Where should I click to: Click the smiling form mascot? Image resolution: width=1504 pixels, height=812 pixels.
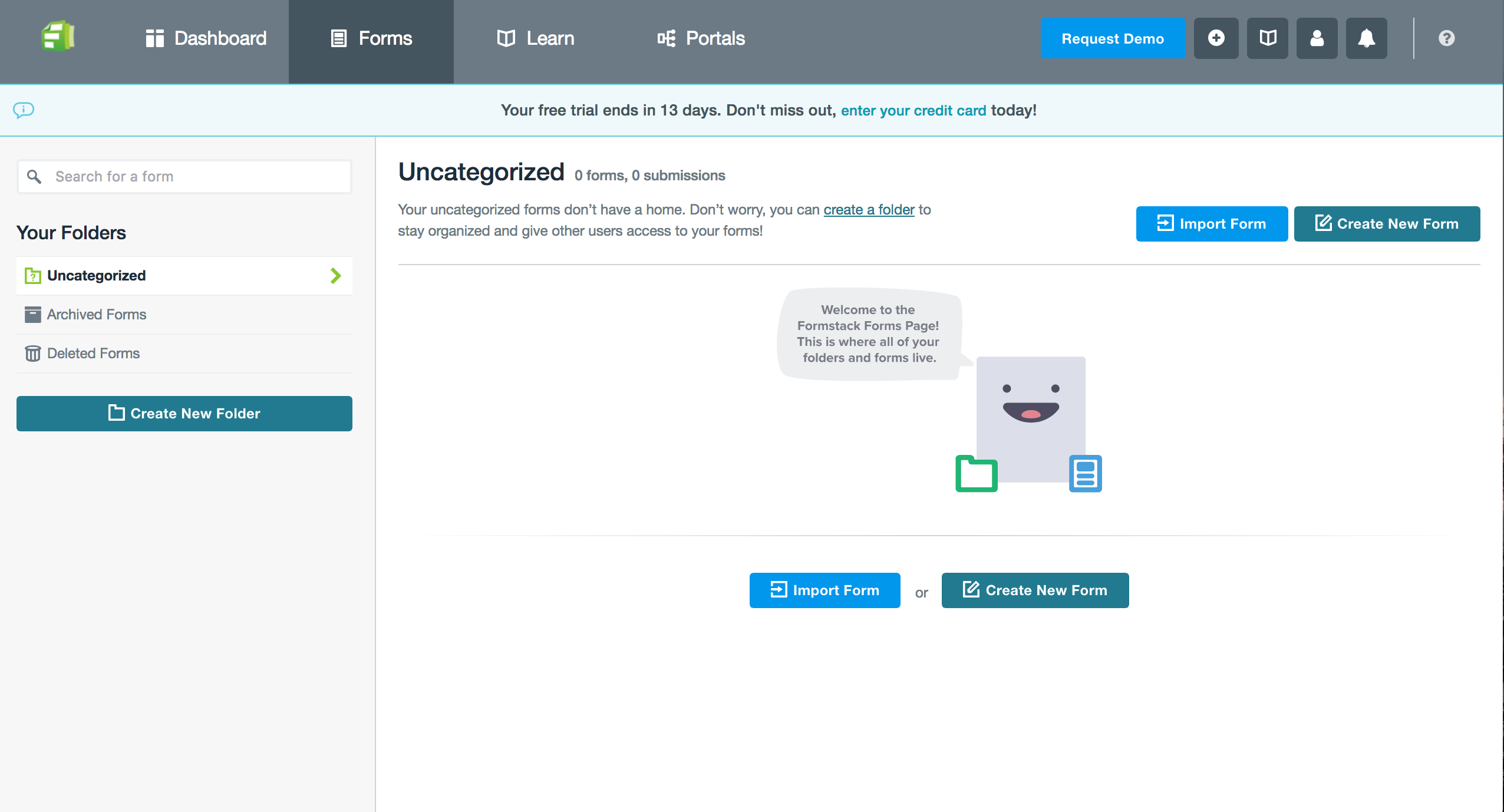point(1031,420)
